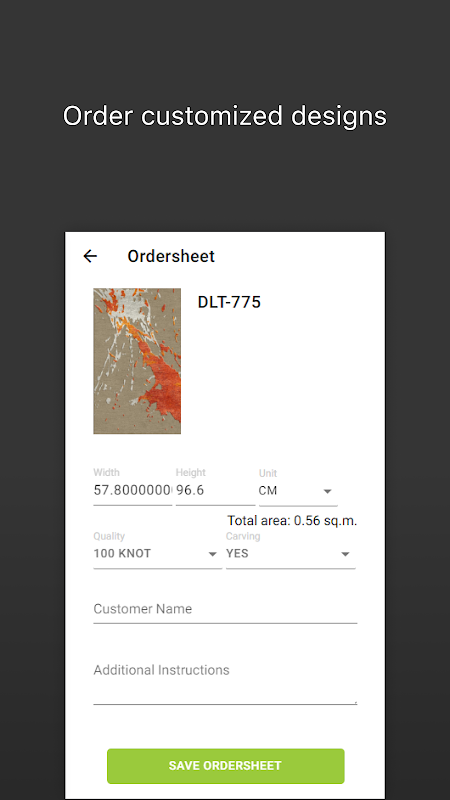
Task: Click the DLT-775 design name
Action: [229, 303]
